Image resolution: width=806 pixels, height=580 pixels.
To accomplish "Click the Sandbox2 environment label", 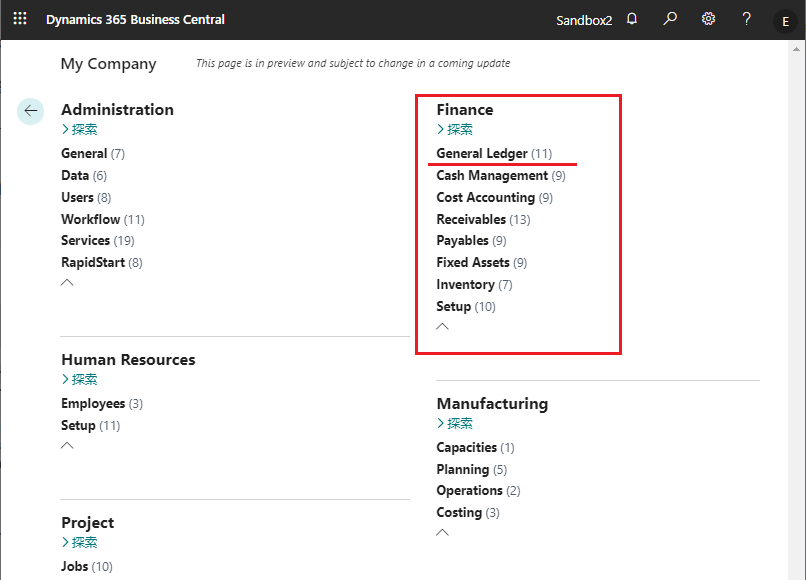I will point(584,20).
